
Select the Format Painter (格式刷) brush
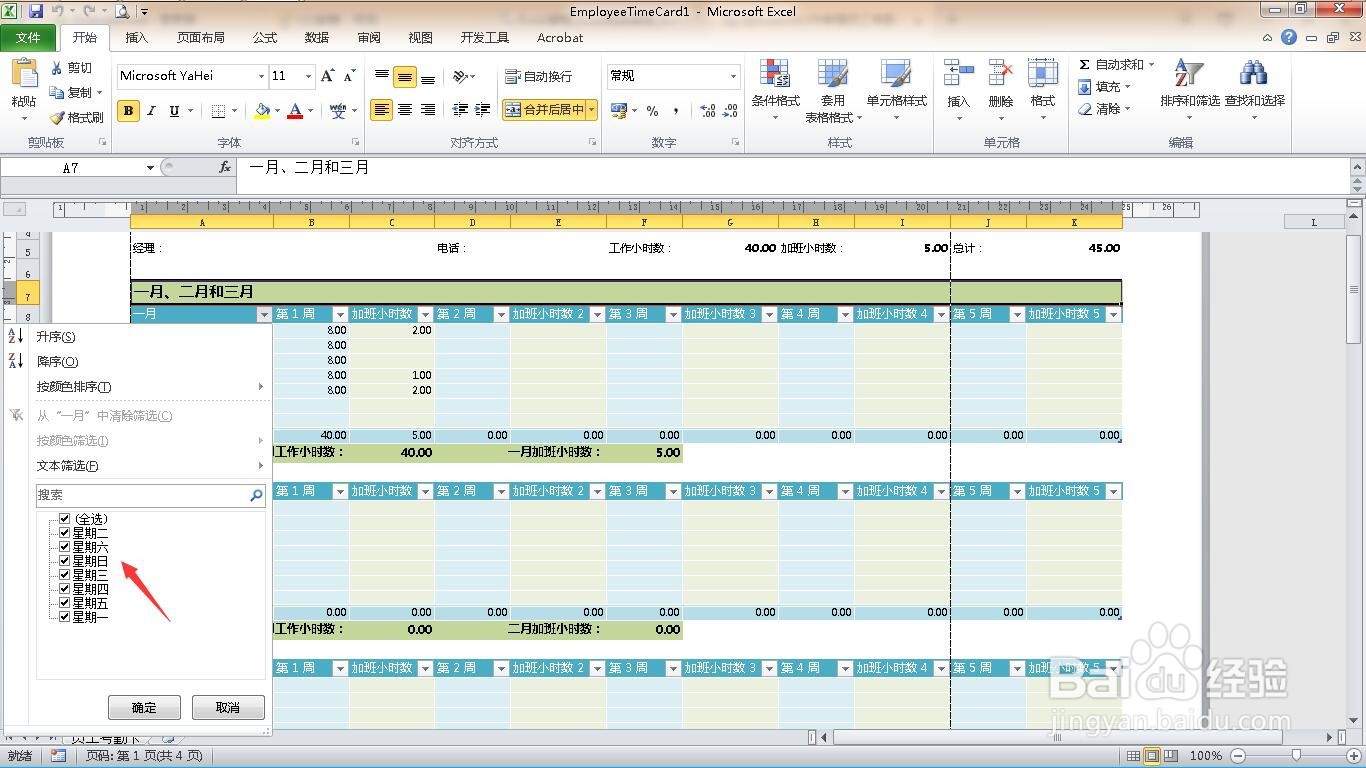(x=57, y=117)
